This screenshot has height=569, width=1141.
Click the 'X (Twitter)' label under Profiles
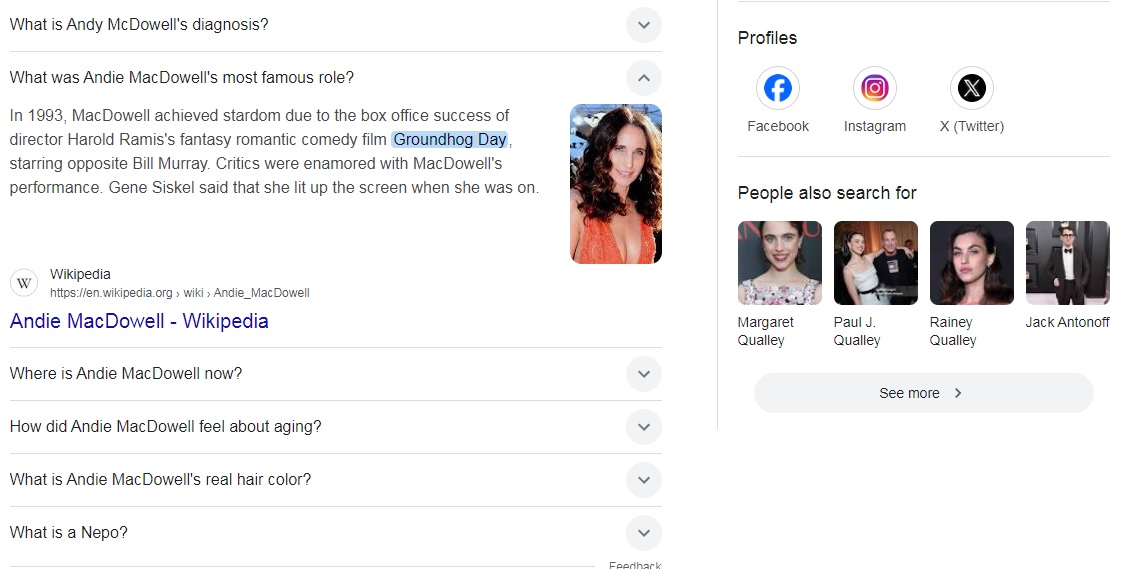[971, 126]
